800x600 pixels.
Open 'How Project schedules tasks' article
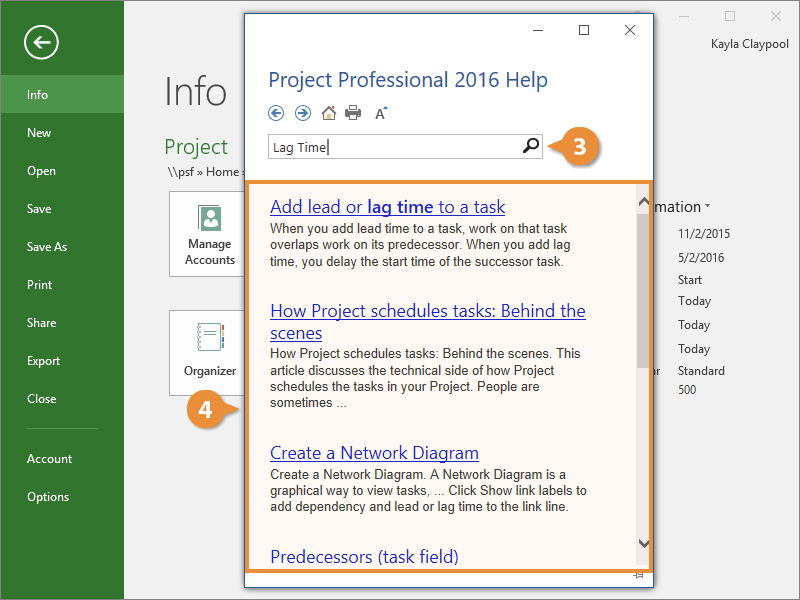[427, 311]
